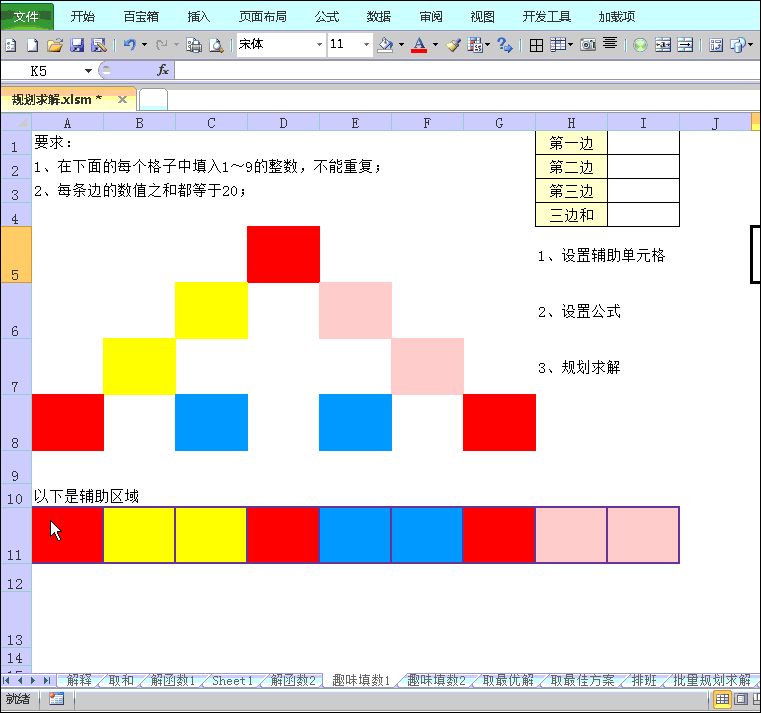Click the borders grid icon

(536, 45)
